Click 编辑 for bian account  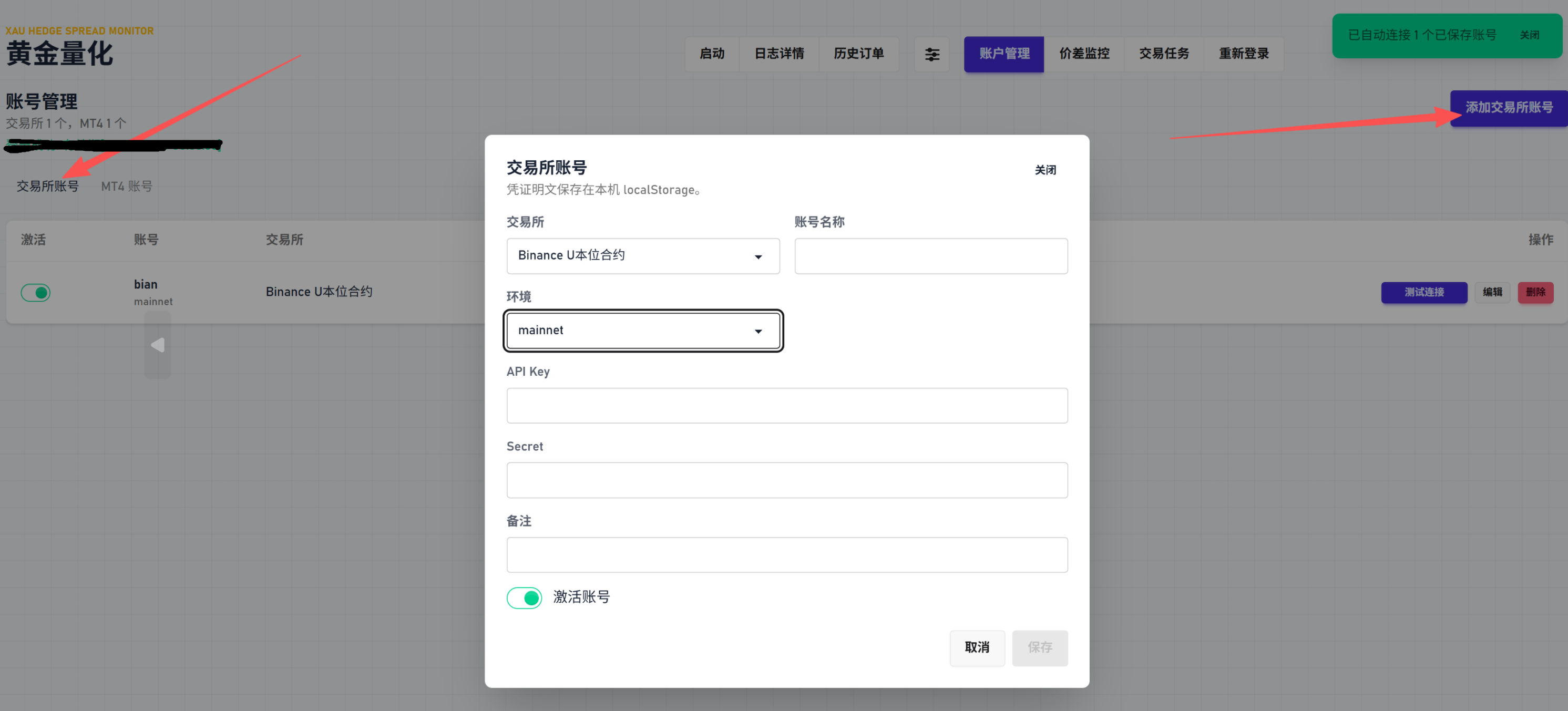1492,293
